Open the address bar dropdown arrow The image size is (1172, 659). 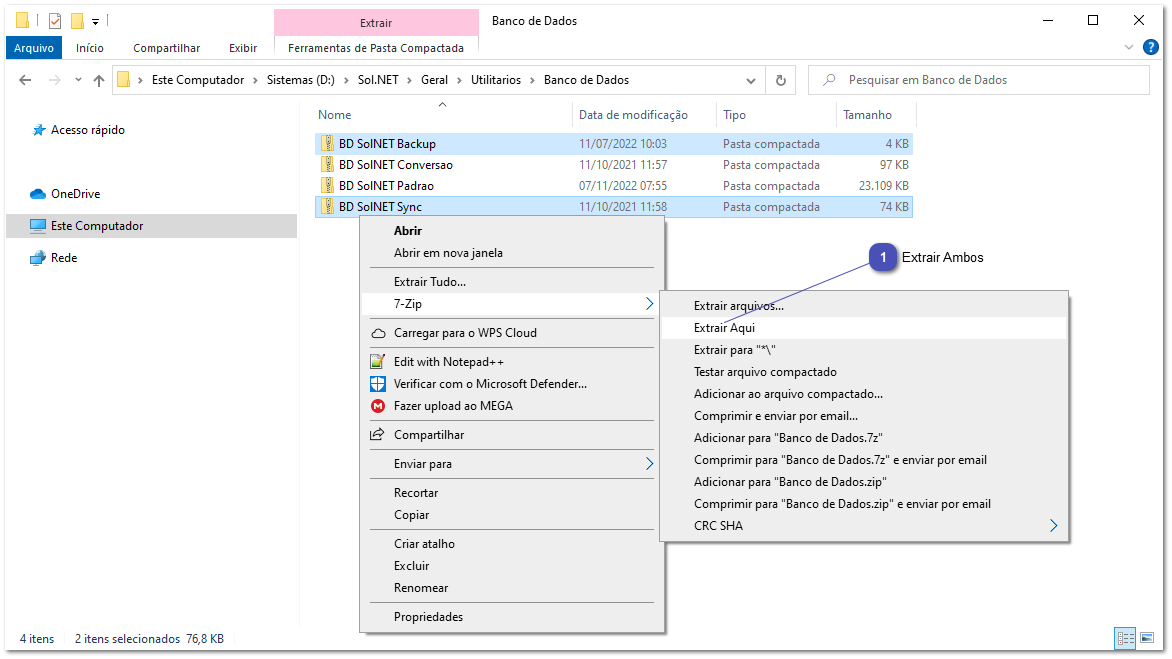point(750,79)
